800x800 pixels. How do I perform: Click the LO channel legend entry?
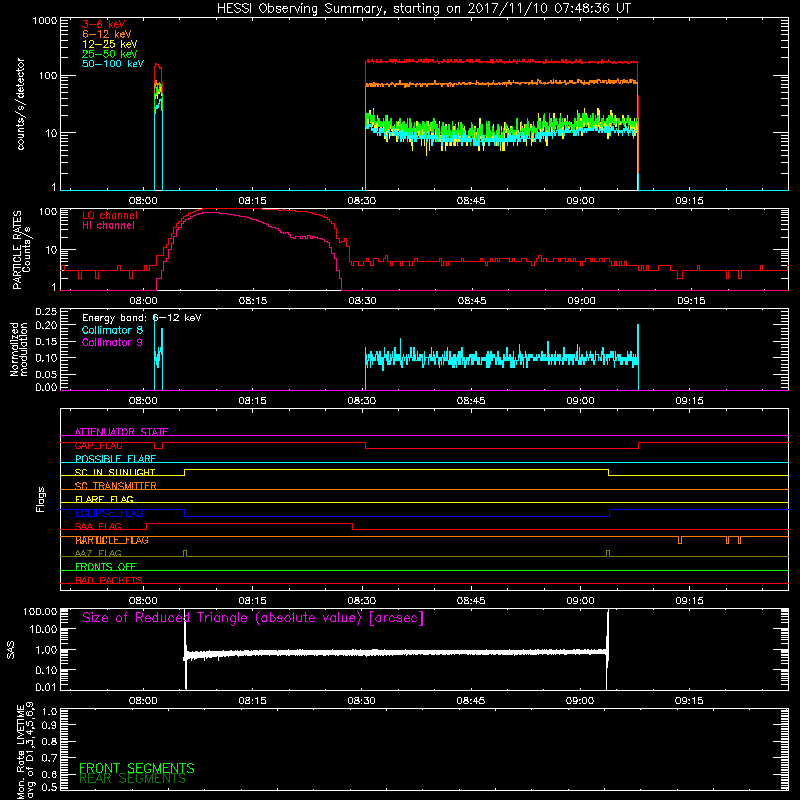pos(110,215)
